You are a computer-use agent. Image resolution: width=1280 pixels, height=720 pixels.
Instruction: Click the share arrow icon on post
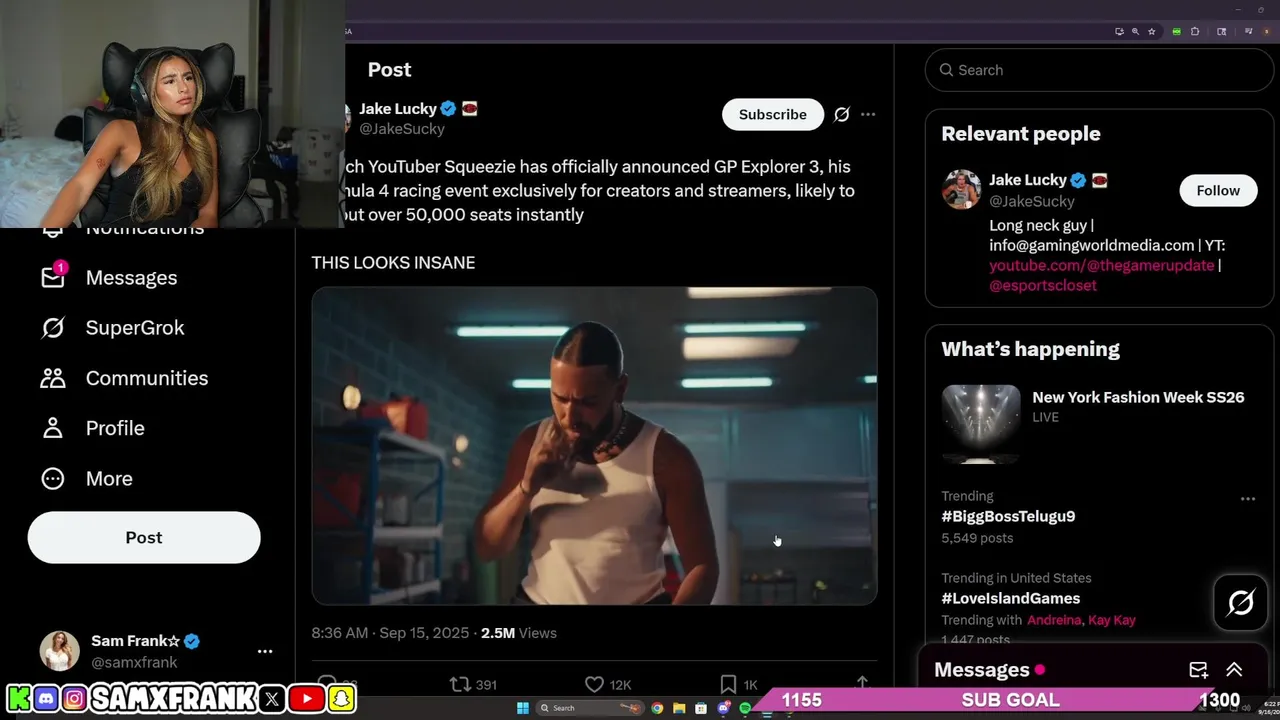pos(862,684)
